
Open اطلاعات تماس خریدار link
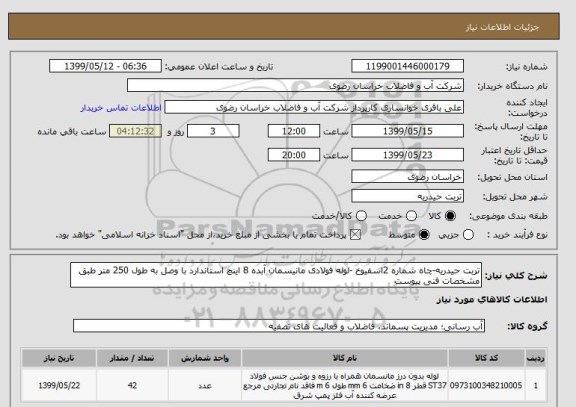pyautogui.click(x=121, y=108)
